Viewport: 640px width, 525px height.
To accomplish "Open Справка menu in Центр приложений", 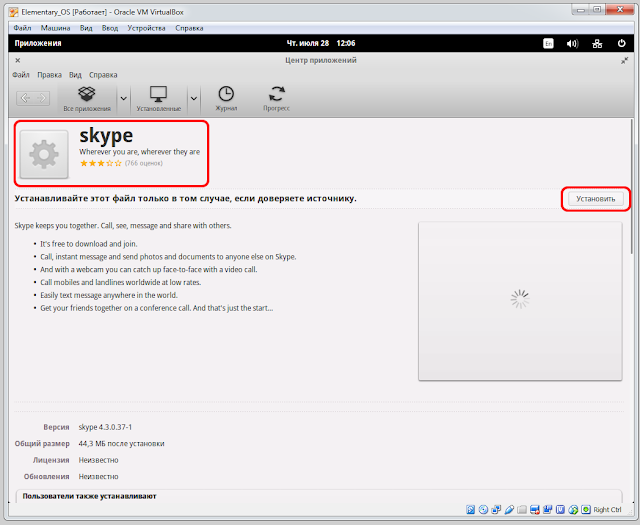I will point(103,75).
